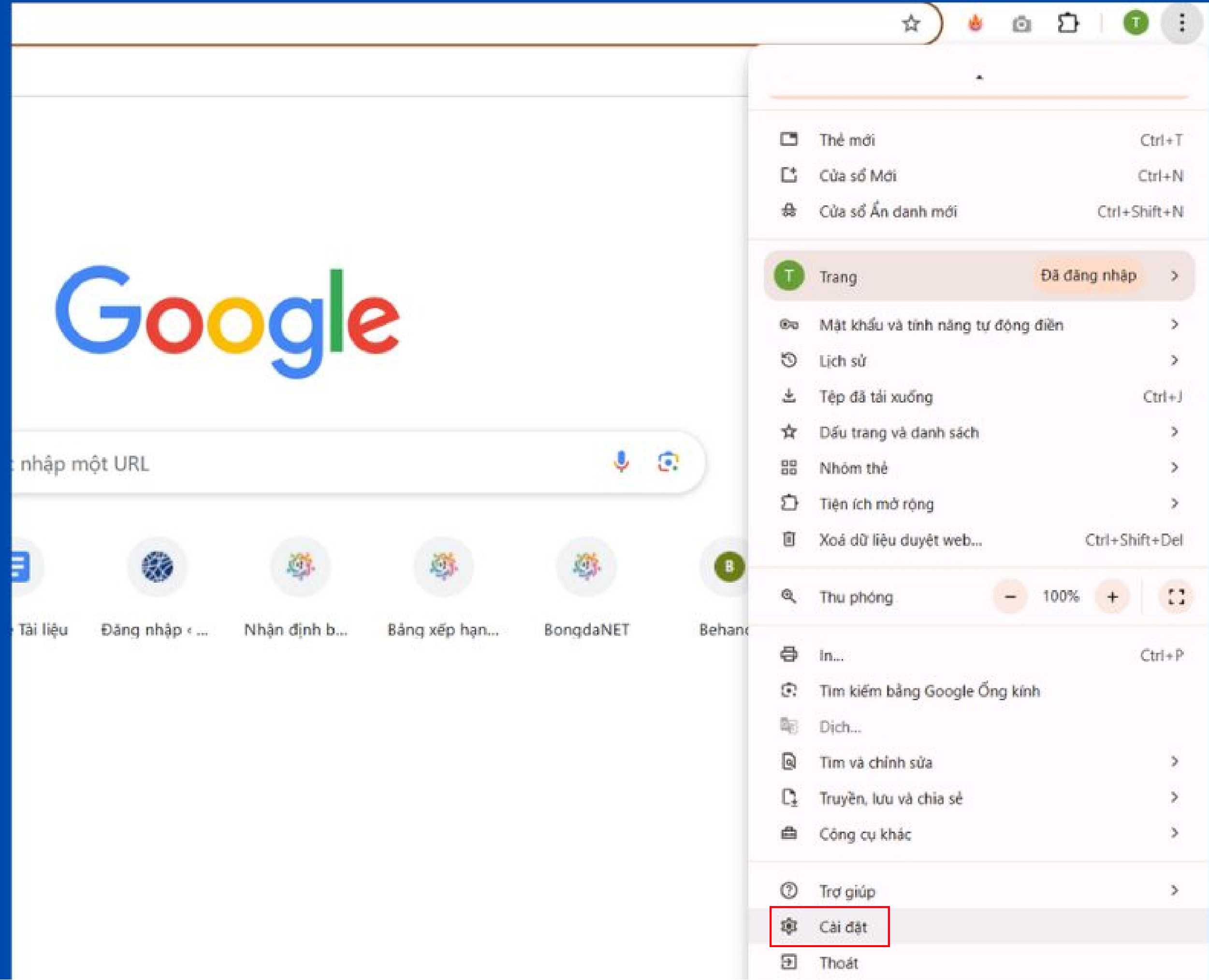Image resolution: width=1209 pixels, height=980 pixels.
Task: Click the flame extension icon in toolbar
Action: point(975,24)
